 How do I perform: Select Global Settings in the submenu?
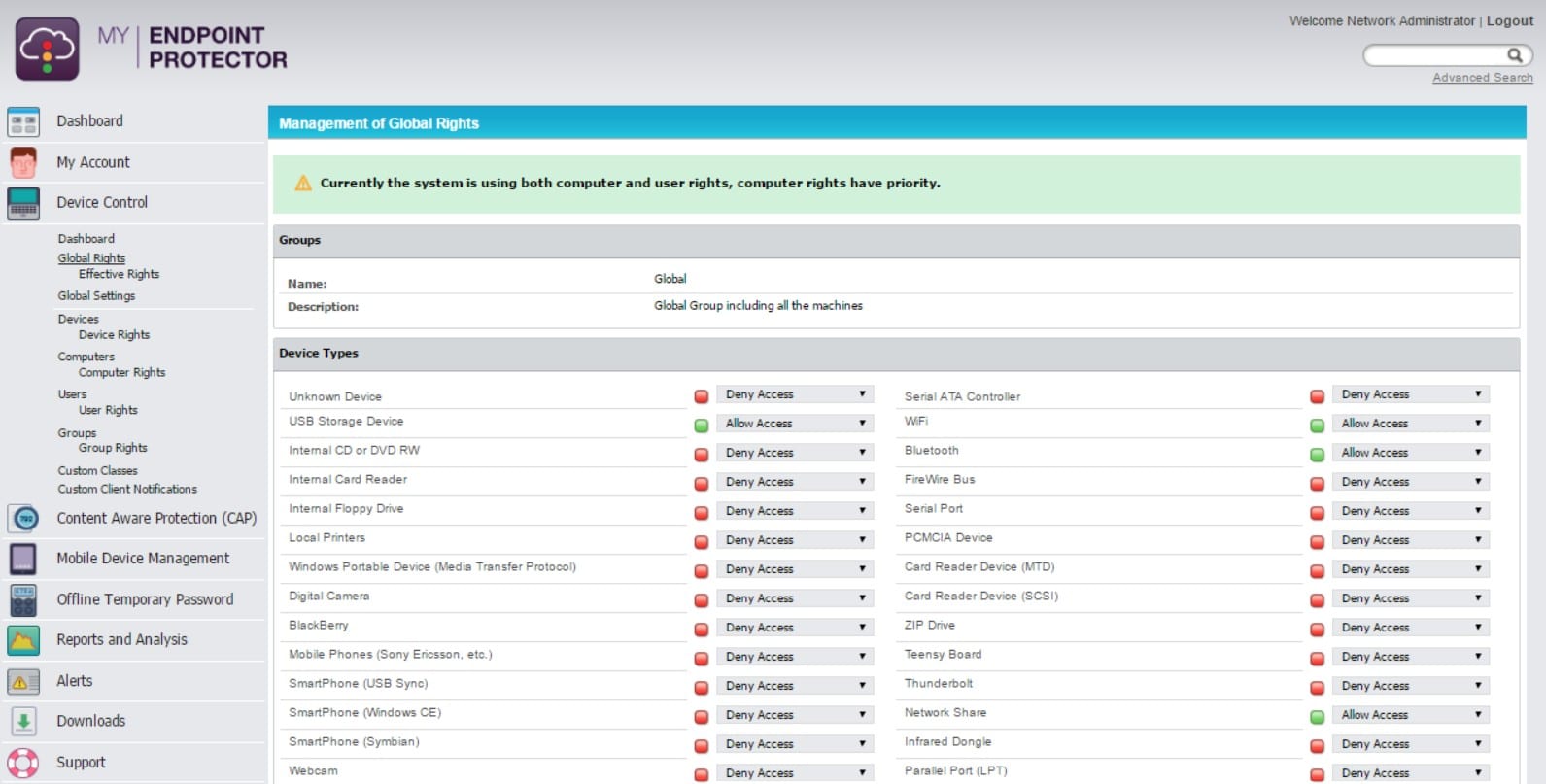click(x=96, y=296)
